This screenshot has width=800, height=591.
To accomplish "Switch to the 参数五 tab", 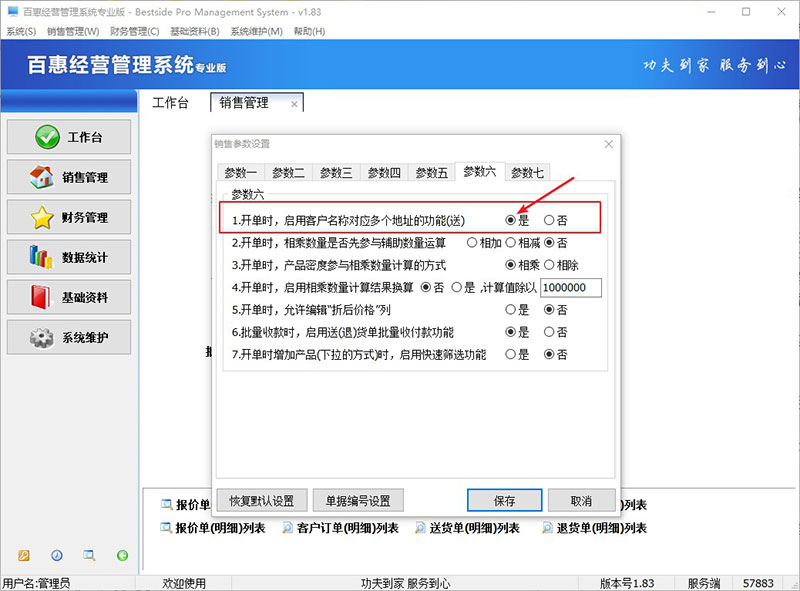I will pos(432,173).
